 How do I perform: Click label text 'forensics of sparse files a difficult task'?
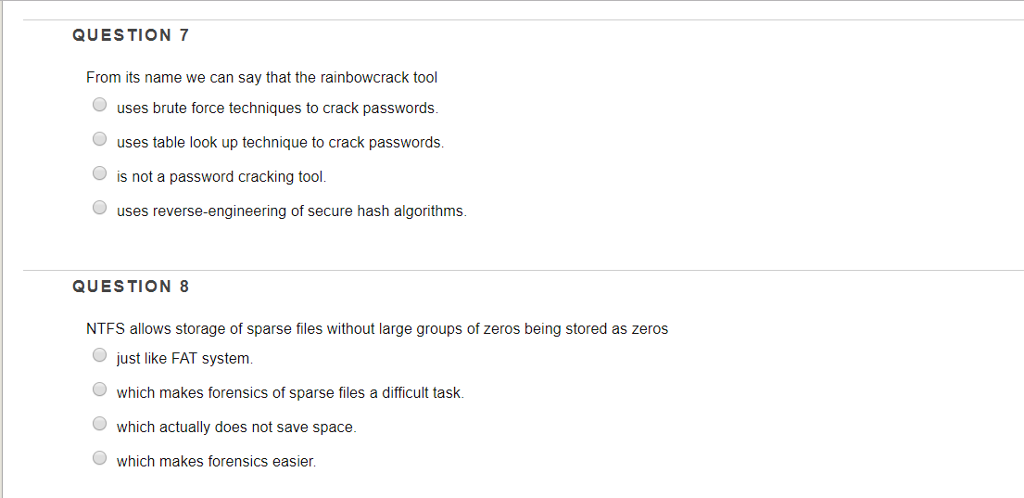pos(290,394)
